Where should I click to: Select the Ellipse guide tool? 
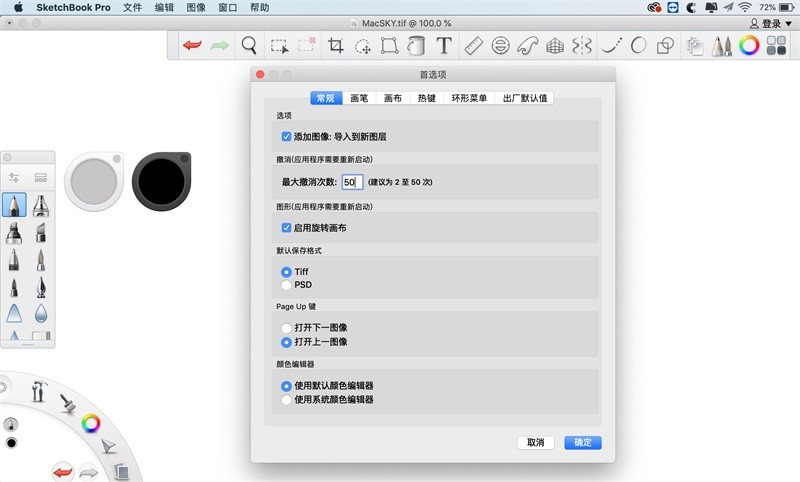click(501, 45)
